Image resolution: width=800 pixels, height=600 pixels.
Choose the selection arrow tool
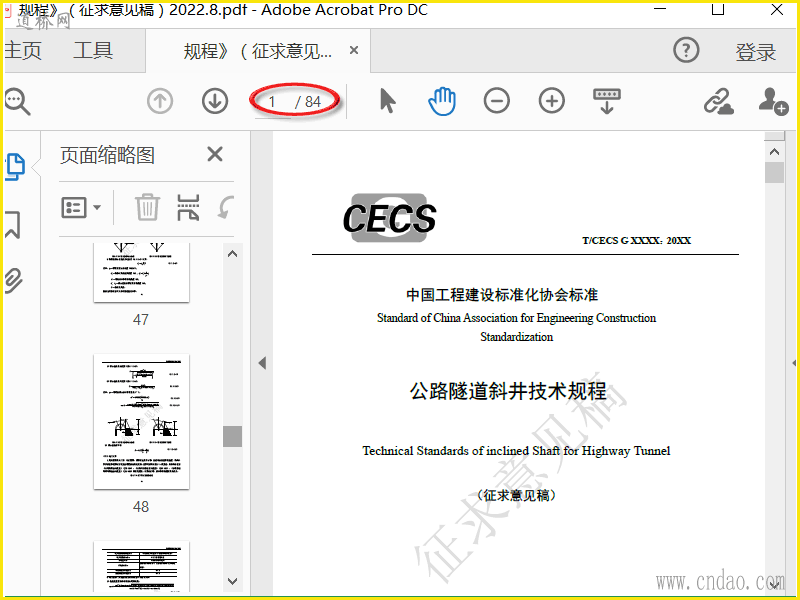click(x=387, y=101)
